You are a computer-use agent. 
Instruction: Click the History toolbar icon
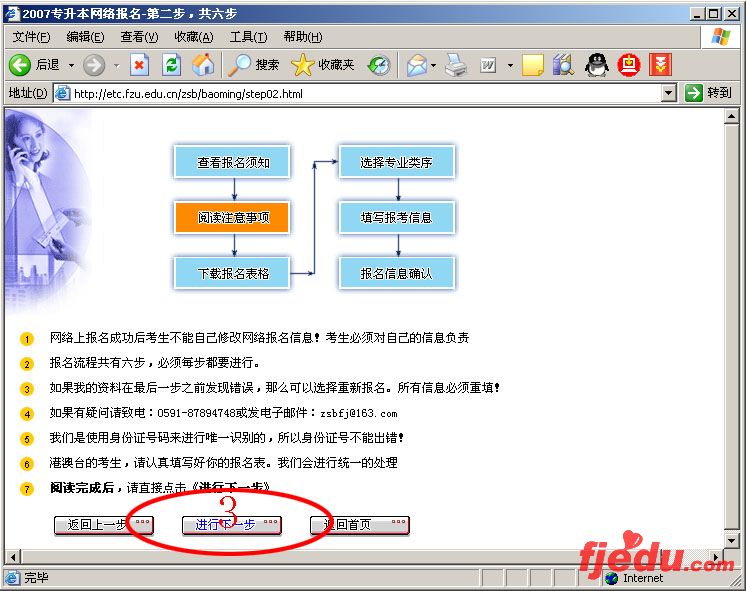pos(379,65)
